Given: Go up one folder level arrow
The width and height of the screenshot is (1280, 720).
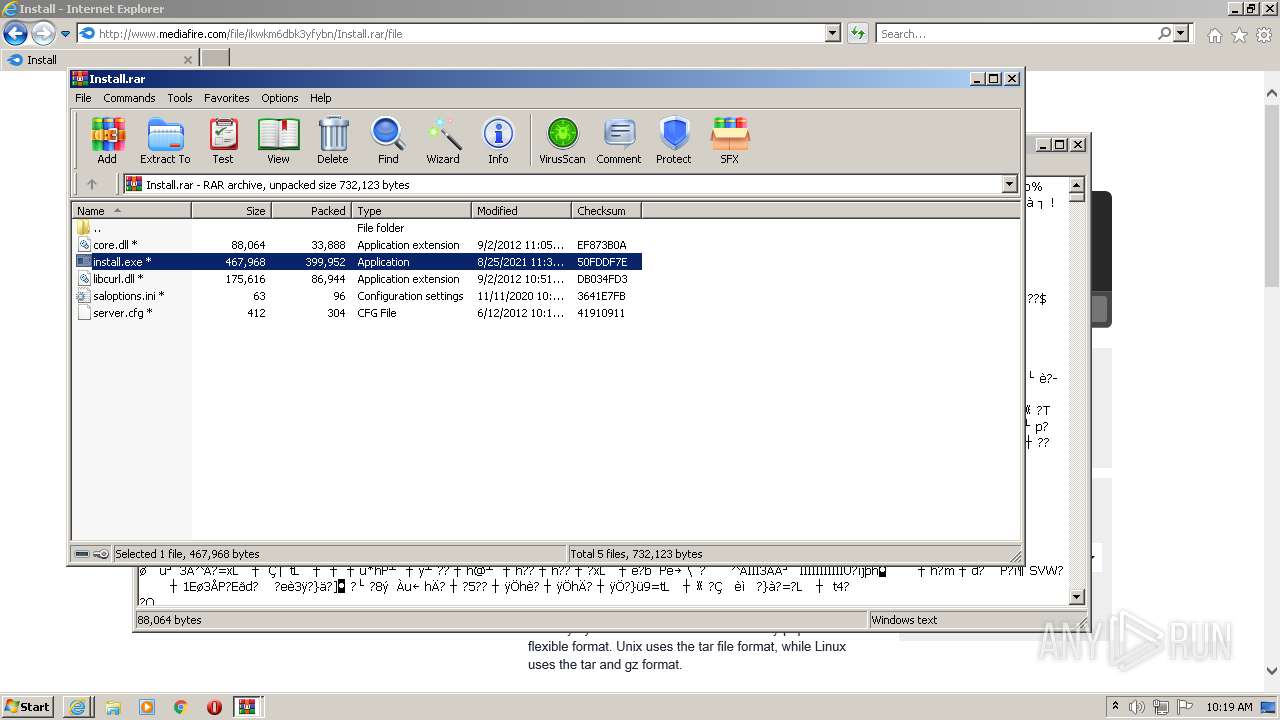Looking at the screenshot, I should 92,184.
